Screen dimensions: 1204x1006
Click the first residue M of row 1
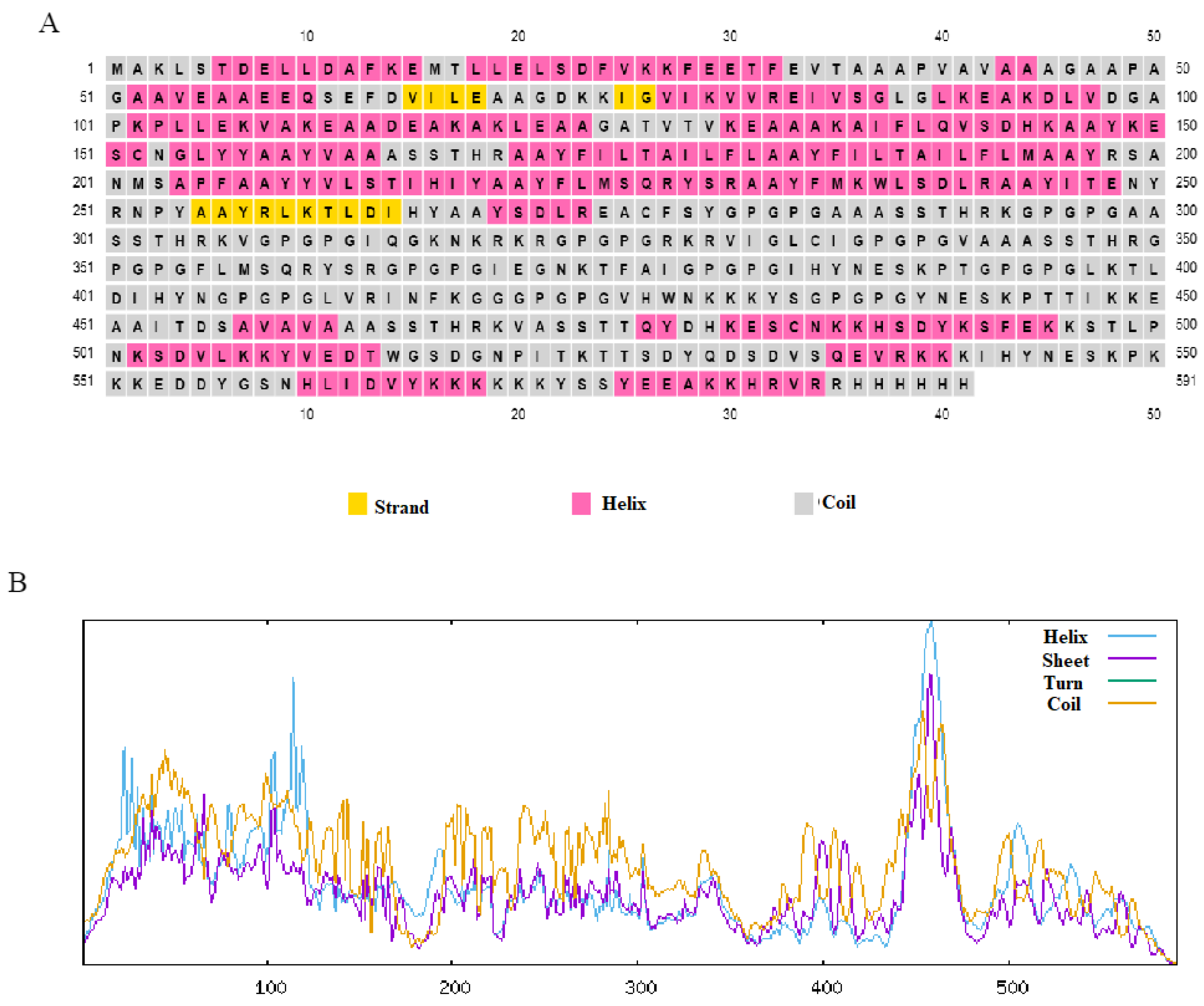[x=116, y=69]
